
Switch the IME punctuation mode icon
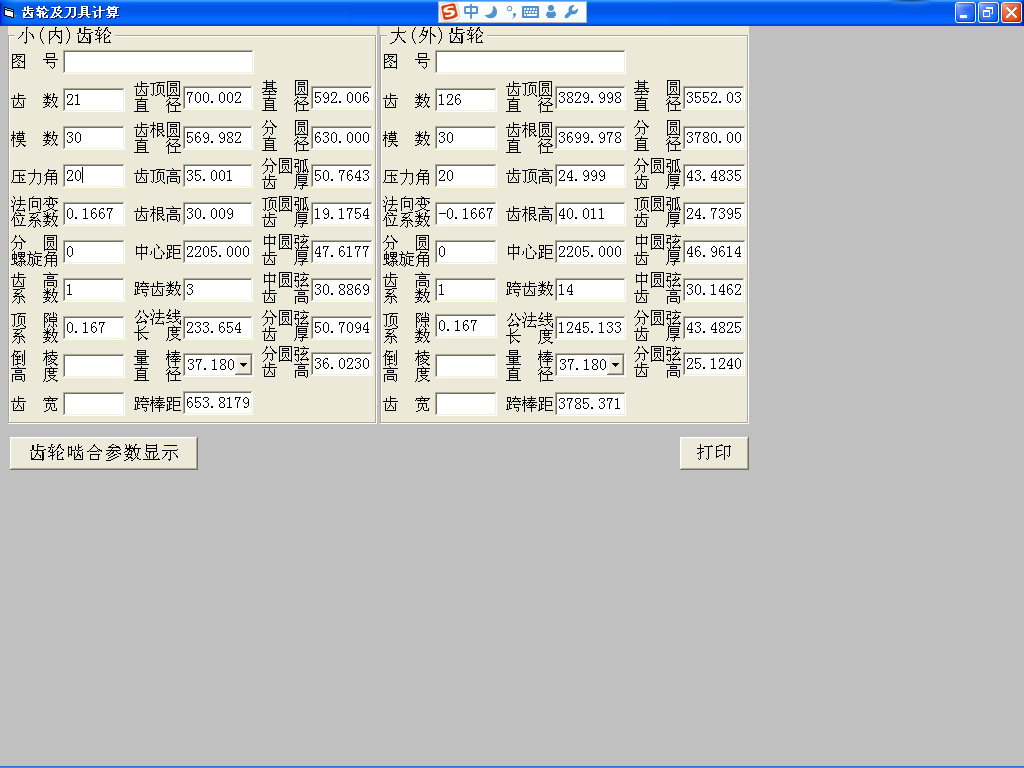511,12
